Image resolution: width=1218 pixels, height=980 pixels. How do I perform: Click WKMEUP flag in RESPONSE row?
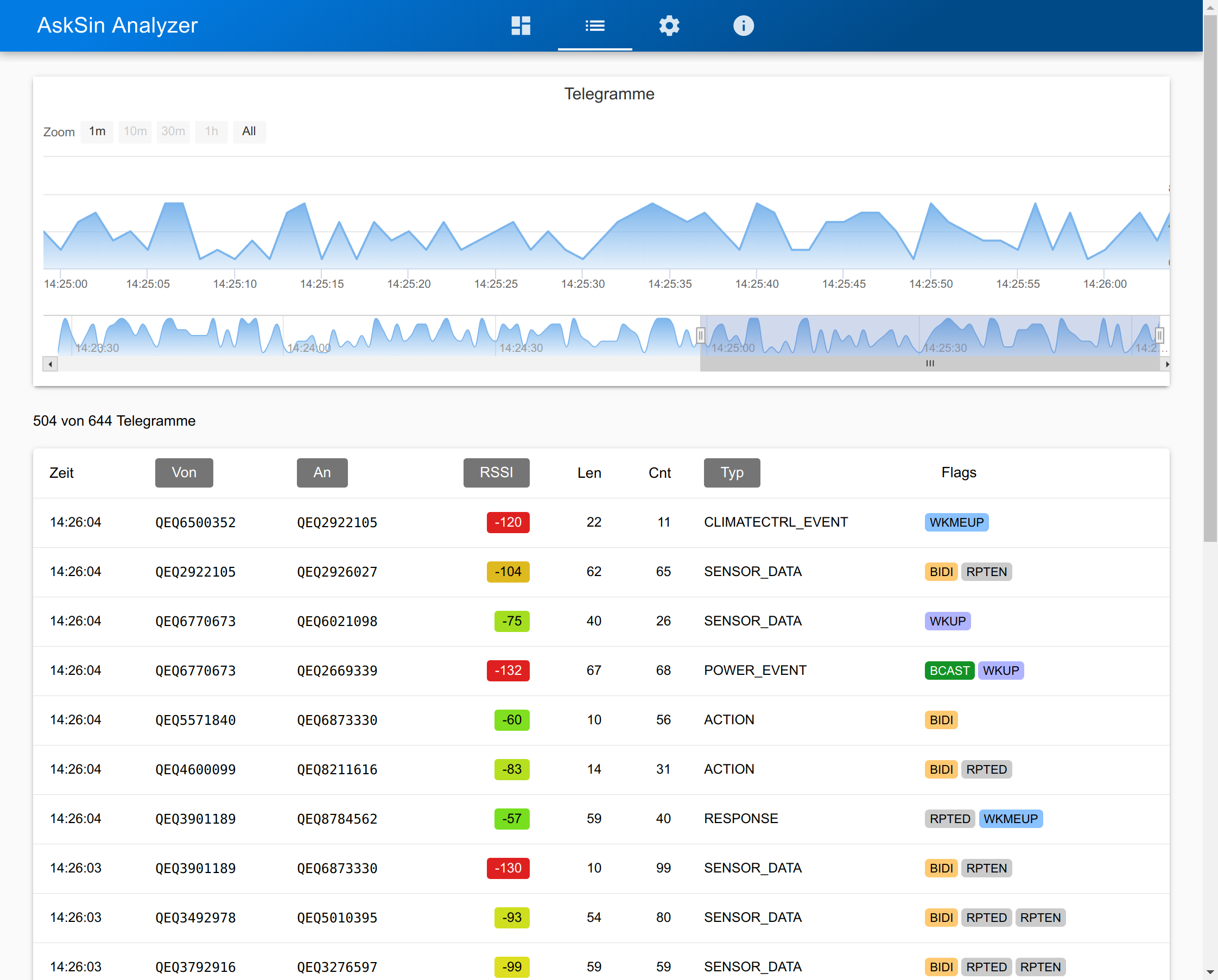click(1010, 819)
